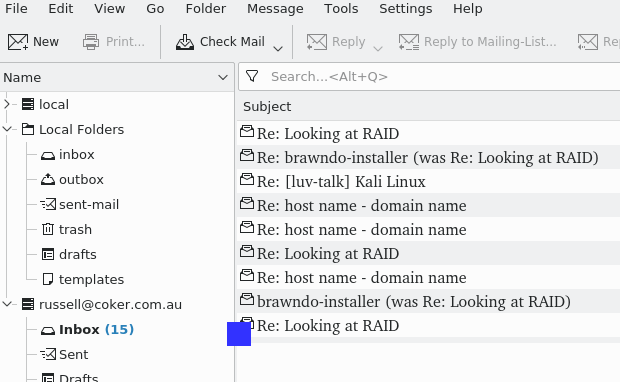Open the File menu
Screen dimensions: 620x382
click(16, 9)
